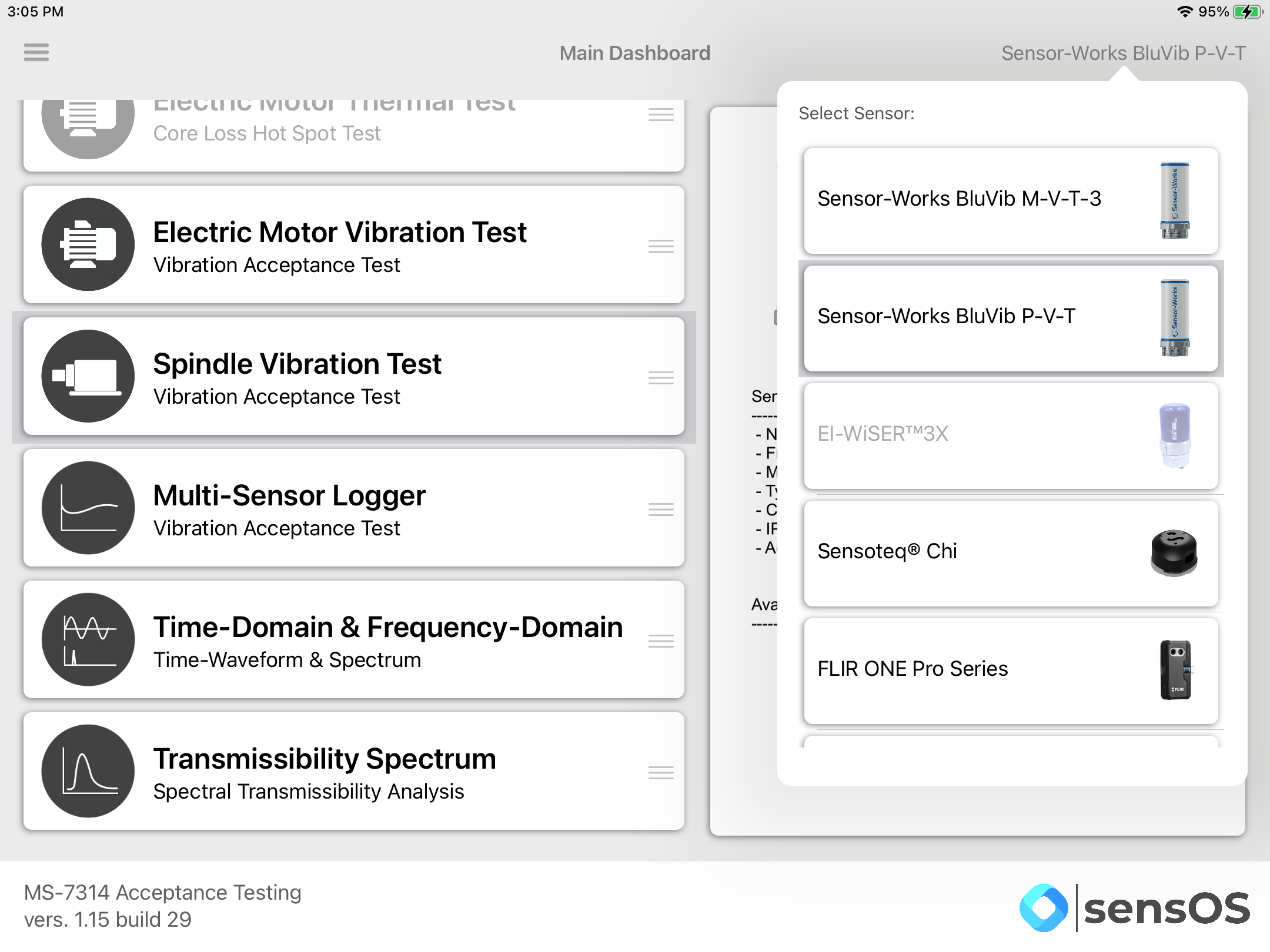
Task: Click MS-7314 Acceptance Testing text
Action: coord(163,892)
